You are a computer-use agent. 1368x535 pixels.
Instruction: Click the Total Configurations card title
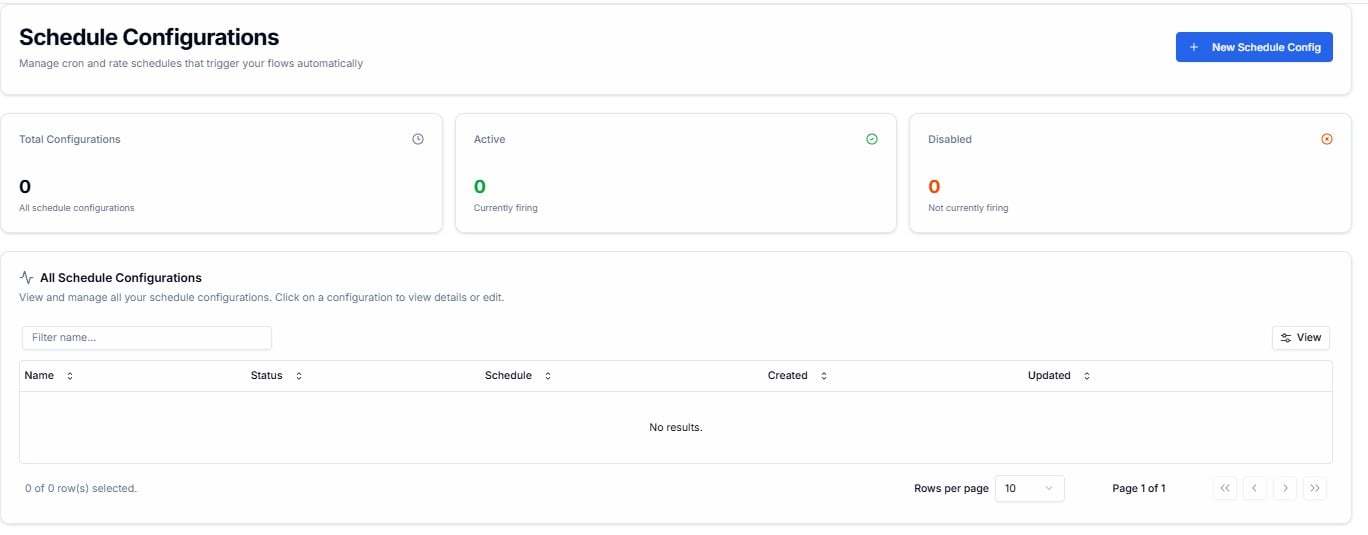pyautogui.click(x=70, y=139)
